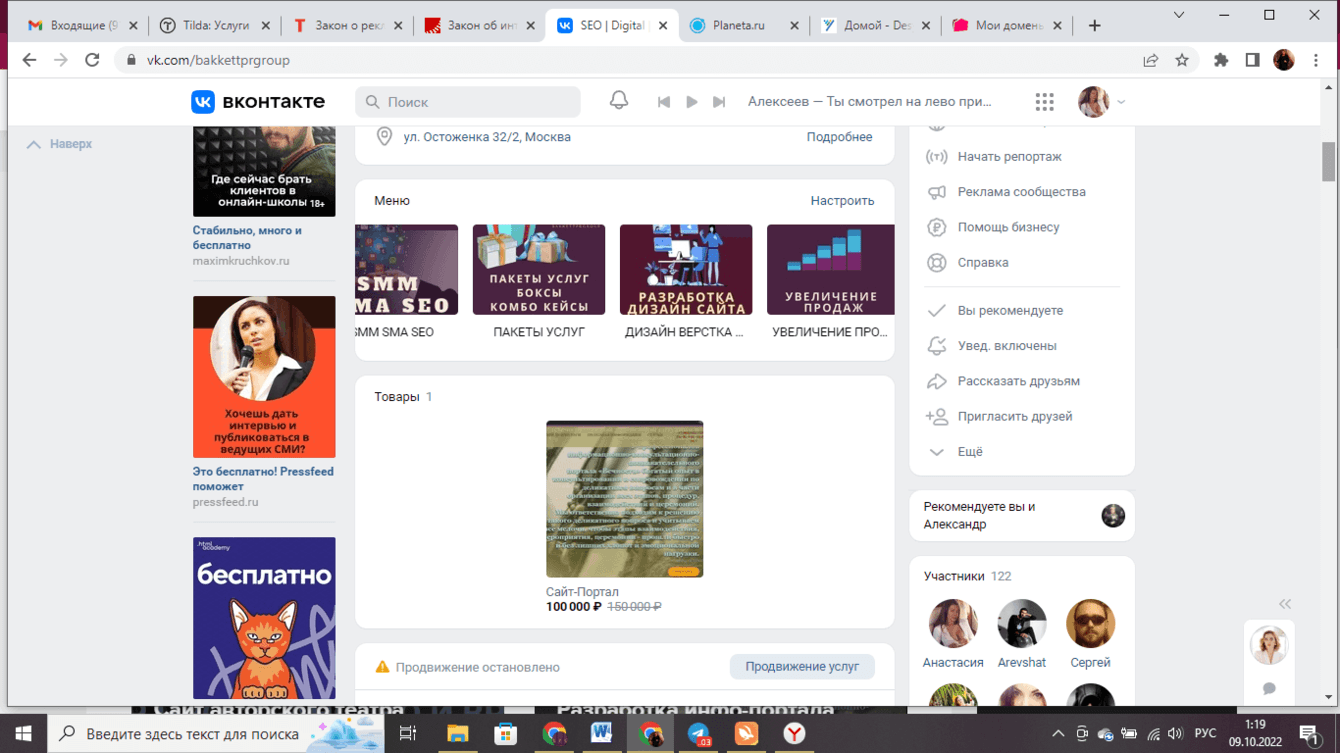Screen dimensions: 1340x753
Task: Share this page from the address bar
Action: coord(1151,60)
